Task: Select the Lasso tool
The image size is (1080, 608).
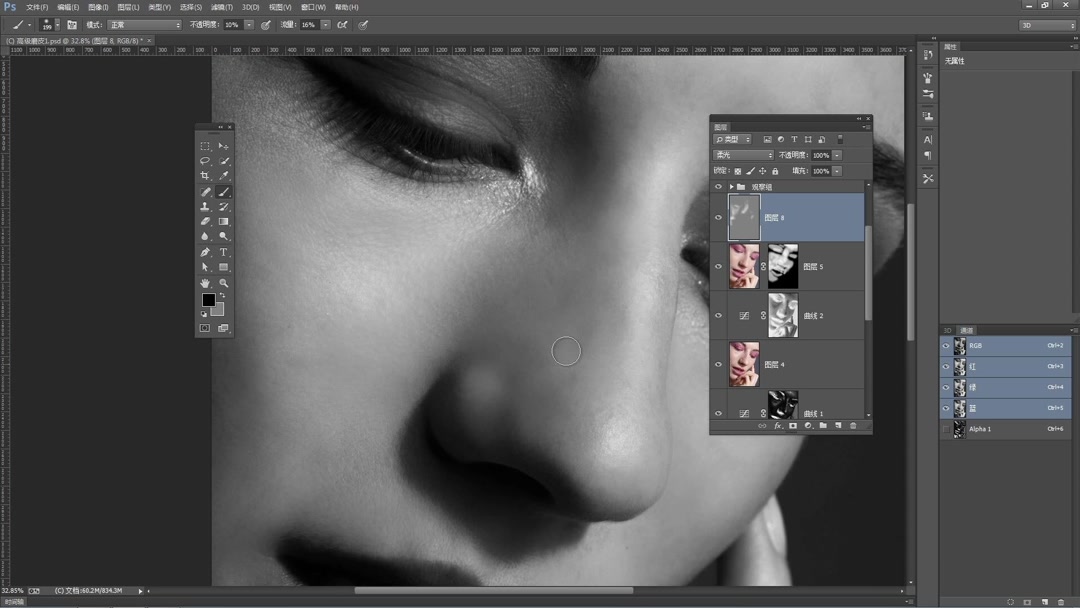Action: (x=205, y=160)
